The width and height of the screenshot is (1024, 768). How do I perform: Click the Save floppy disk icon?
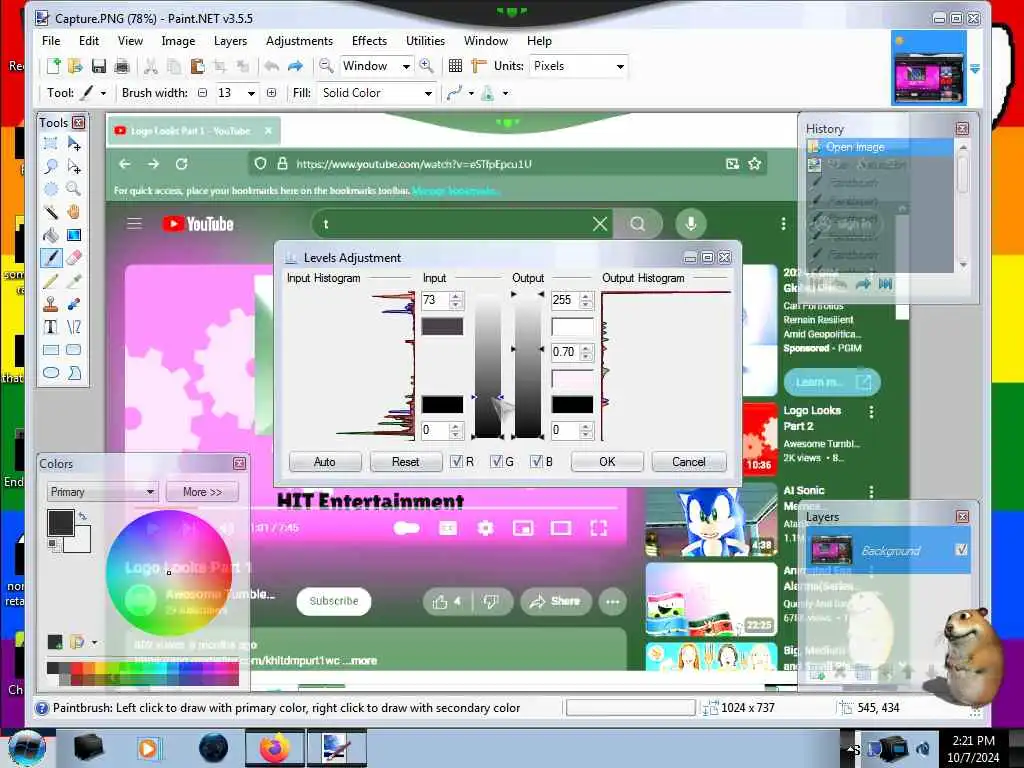pyautogui.click(x=99, y=66)
